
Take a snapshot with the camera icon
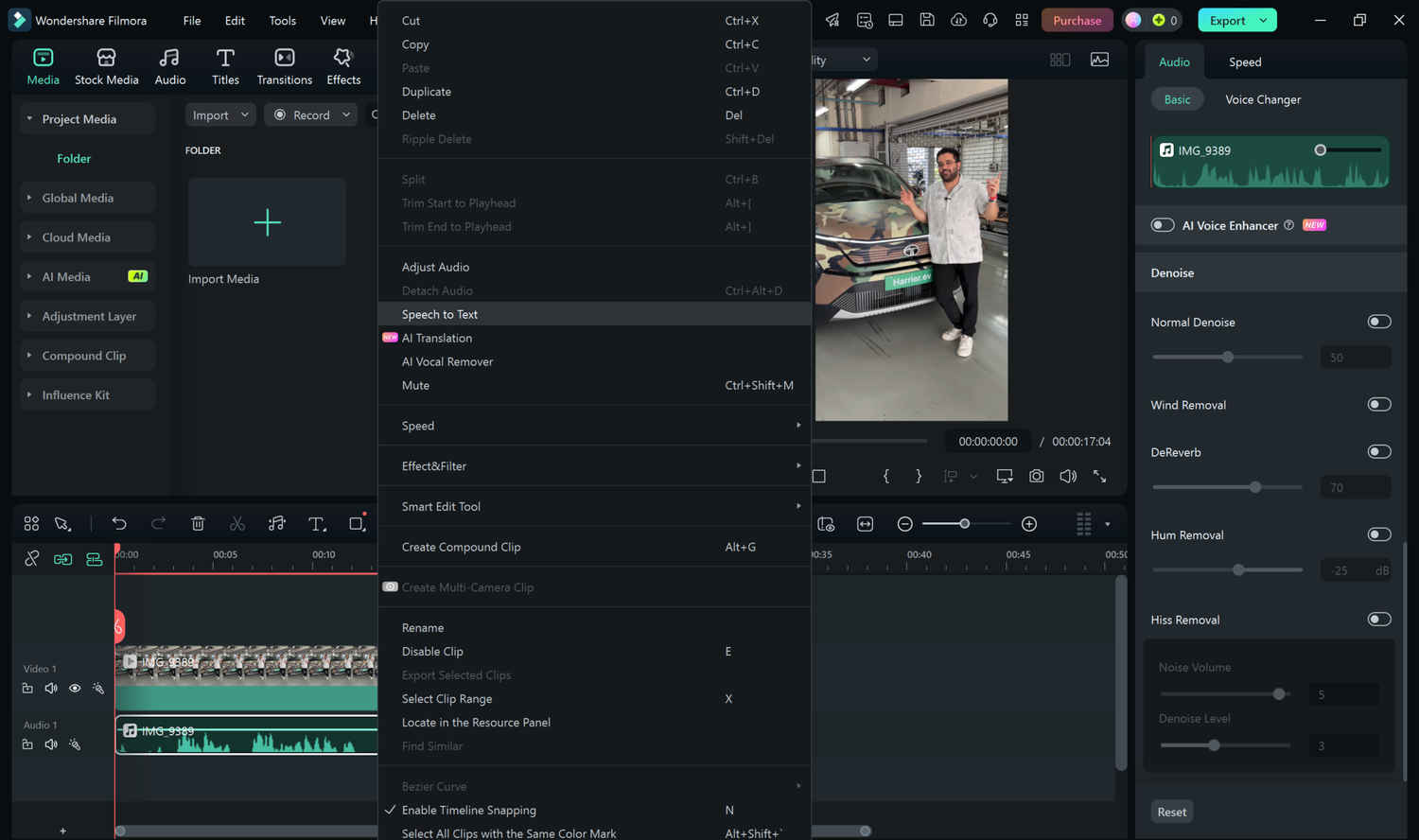click(1036, 476)
